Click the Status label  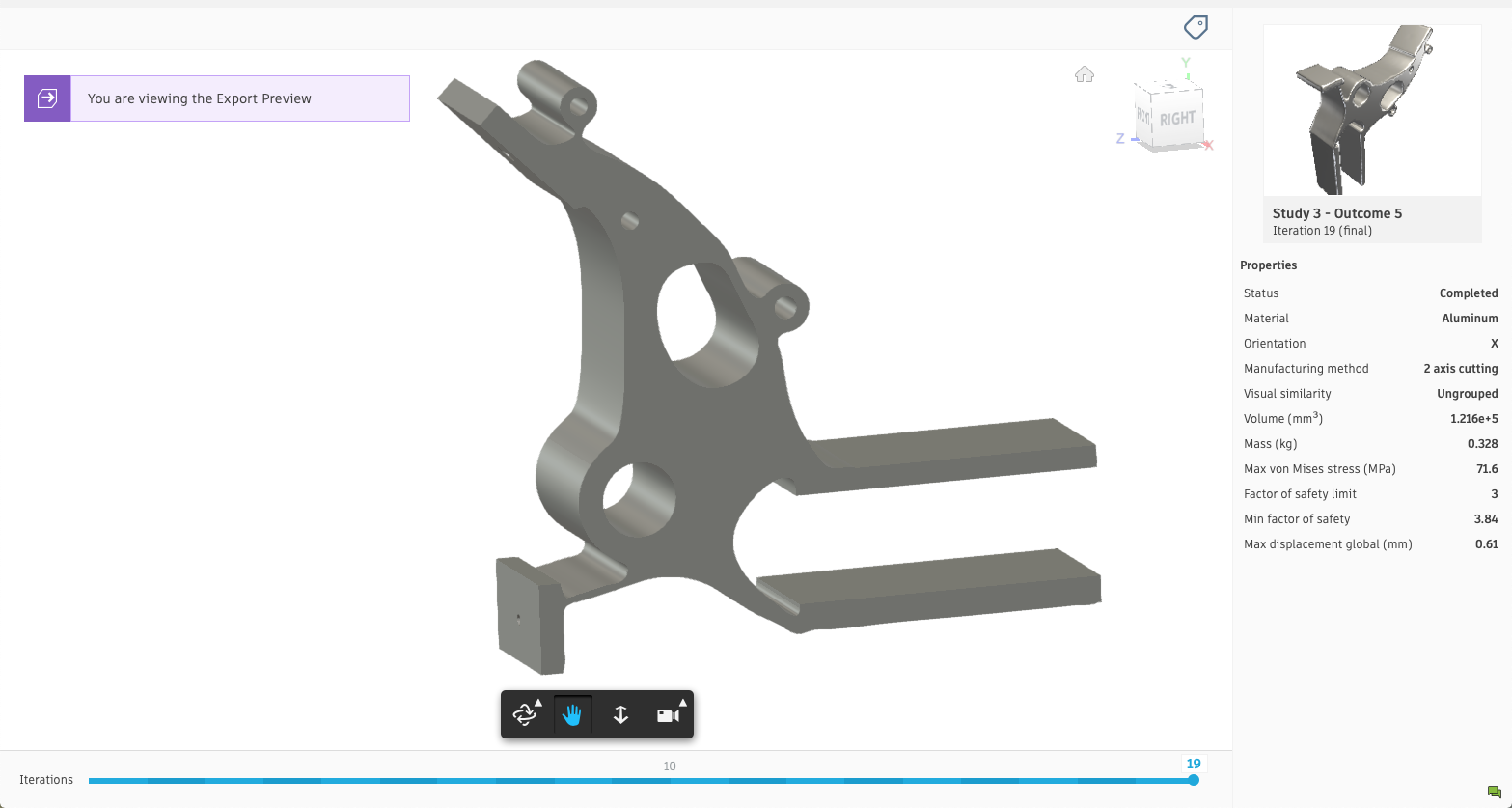point(1261,293)
